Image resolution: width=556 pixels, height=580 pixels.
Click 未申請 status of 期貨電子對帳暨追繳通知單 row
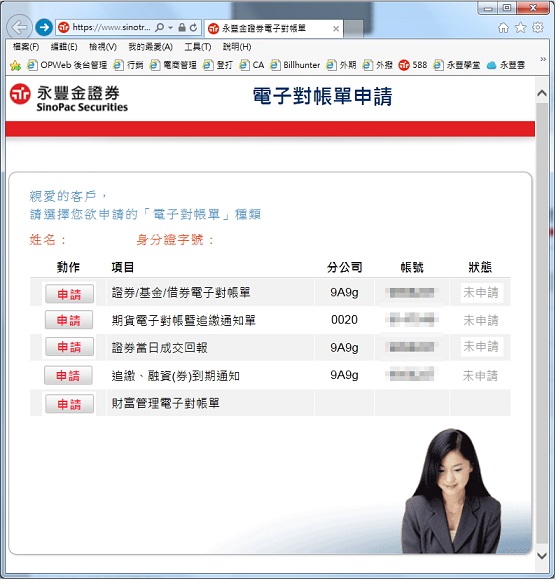coord(481,320)
